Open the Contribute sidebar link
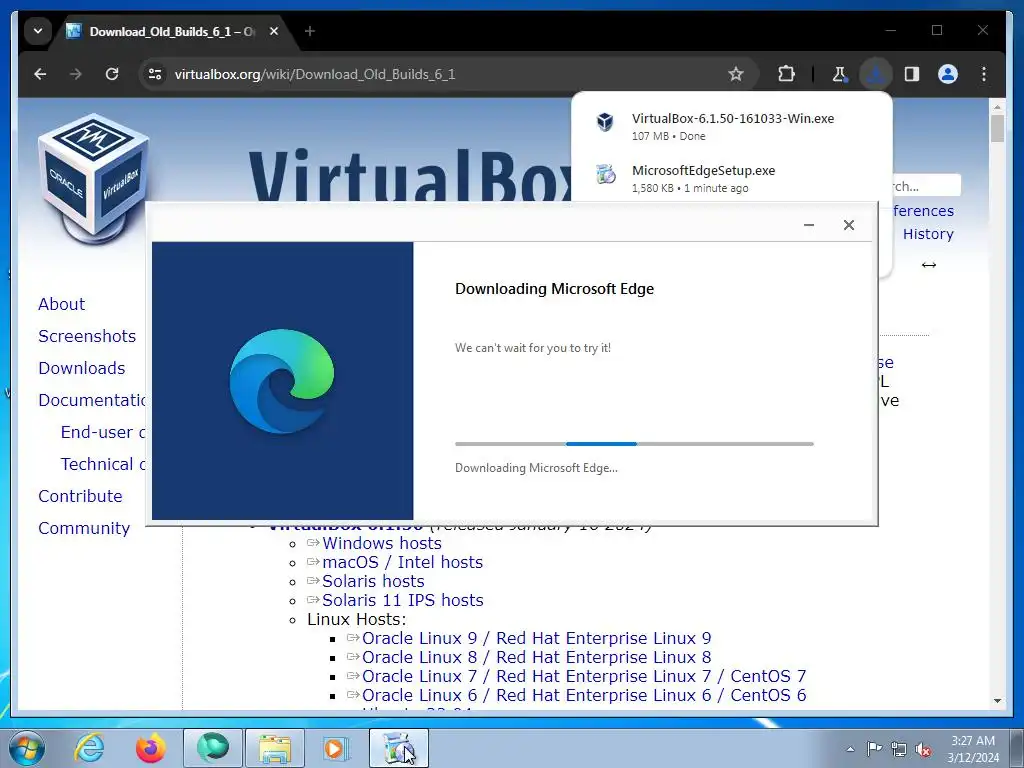Image resolution: width=1024 pixels, height=768 pixels. pos(80,496)
